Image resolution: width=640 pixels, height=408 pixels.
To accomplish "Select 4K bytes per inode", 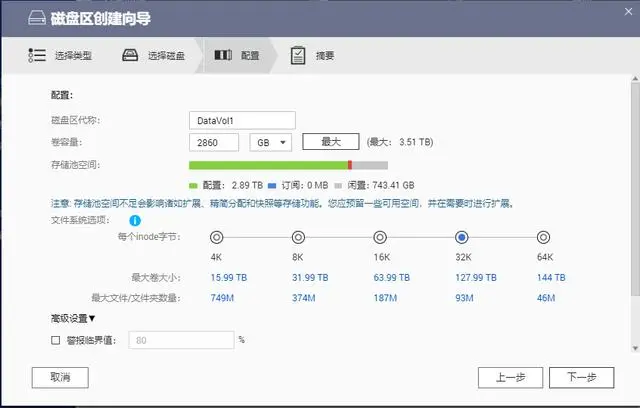I will point(216,237).
